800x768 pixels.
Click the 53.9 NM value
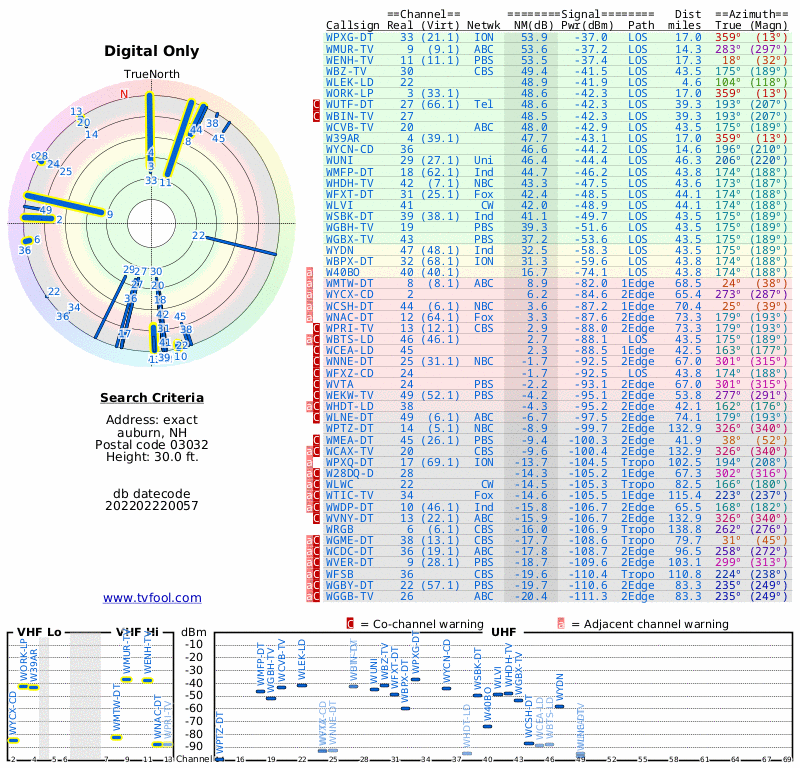534,37
